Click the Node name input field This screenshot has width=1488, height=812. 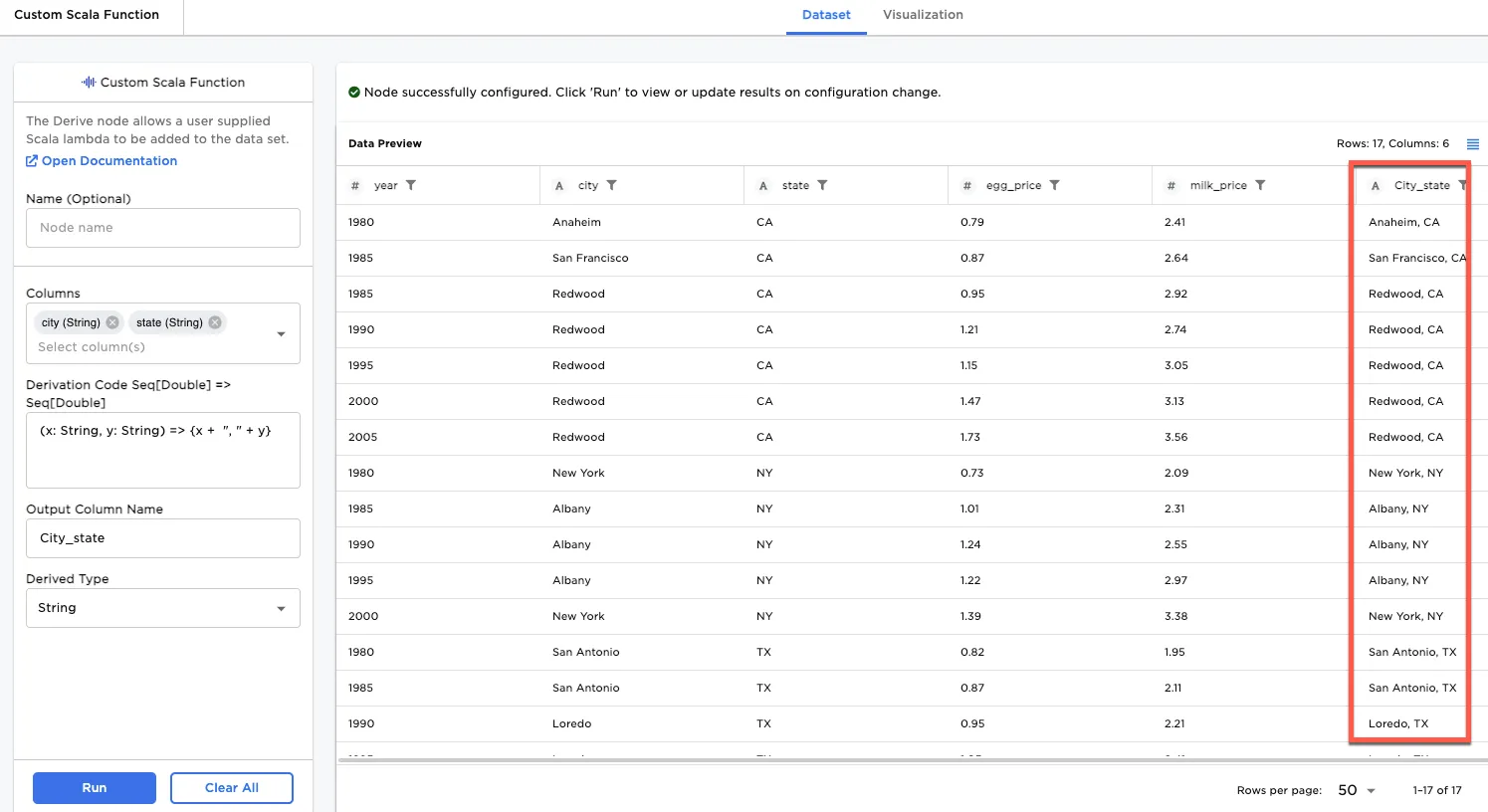pyautogui.click(x=163, y=228)
